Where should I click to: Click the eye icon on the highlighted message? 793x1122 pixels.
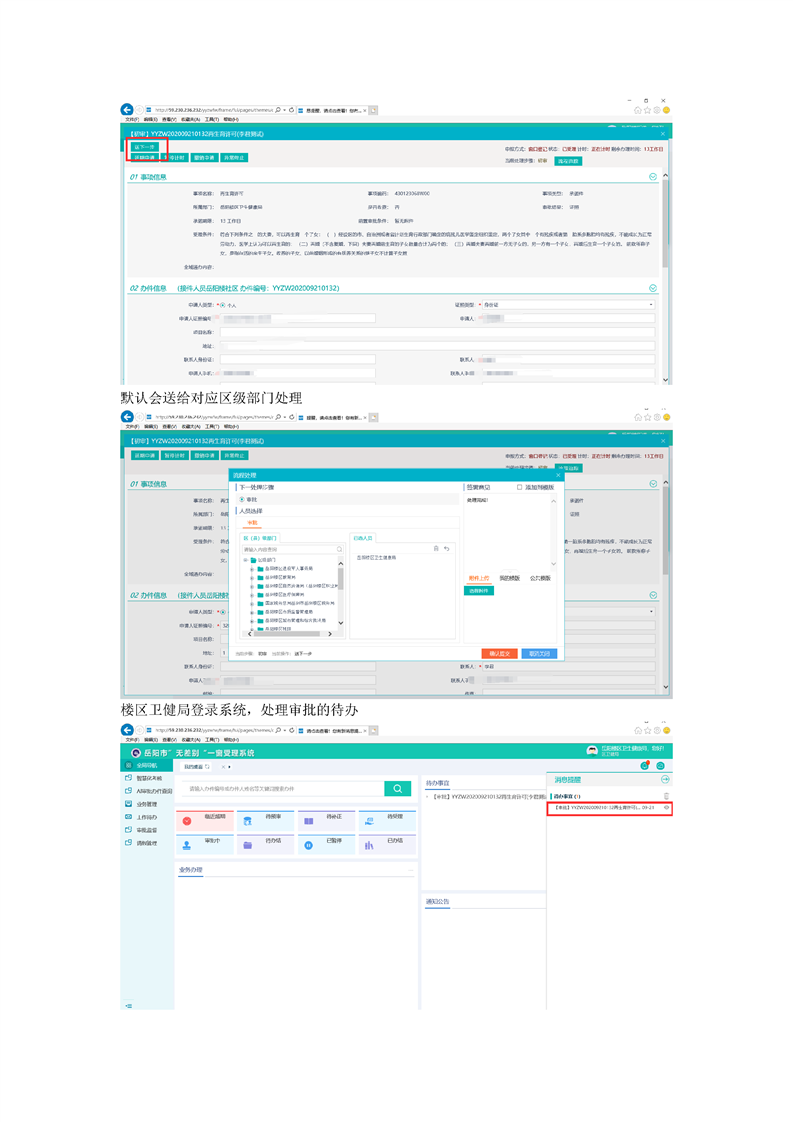[x=666, y=808]
